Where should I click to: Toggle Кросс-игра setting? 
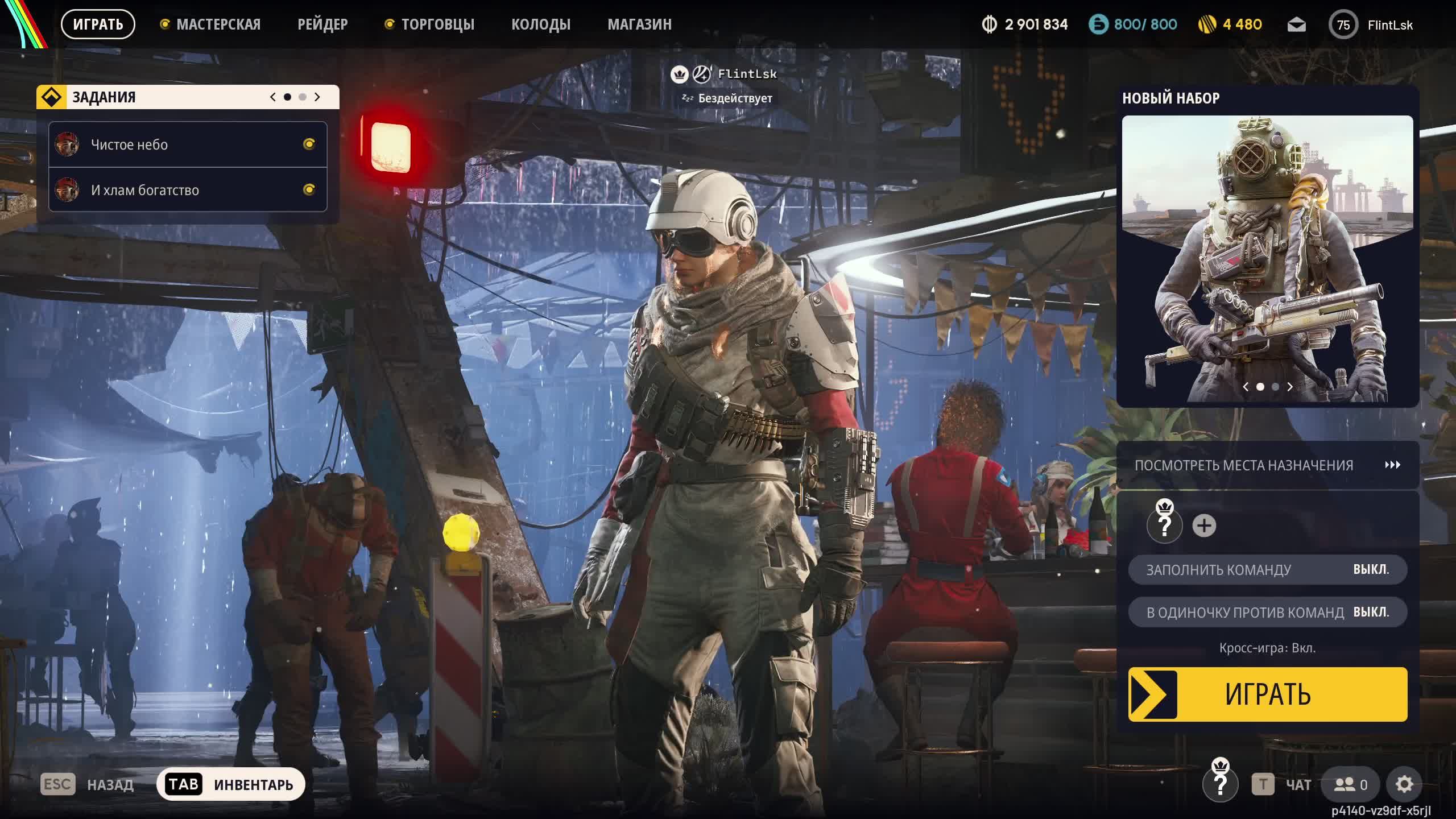point(1267,648)
